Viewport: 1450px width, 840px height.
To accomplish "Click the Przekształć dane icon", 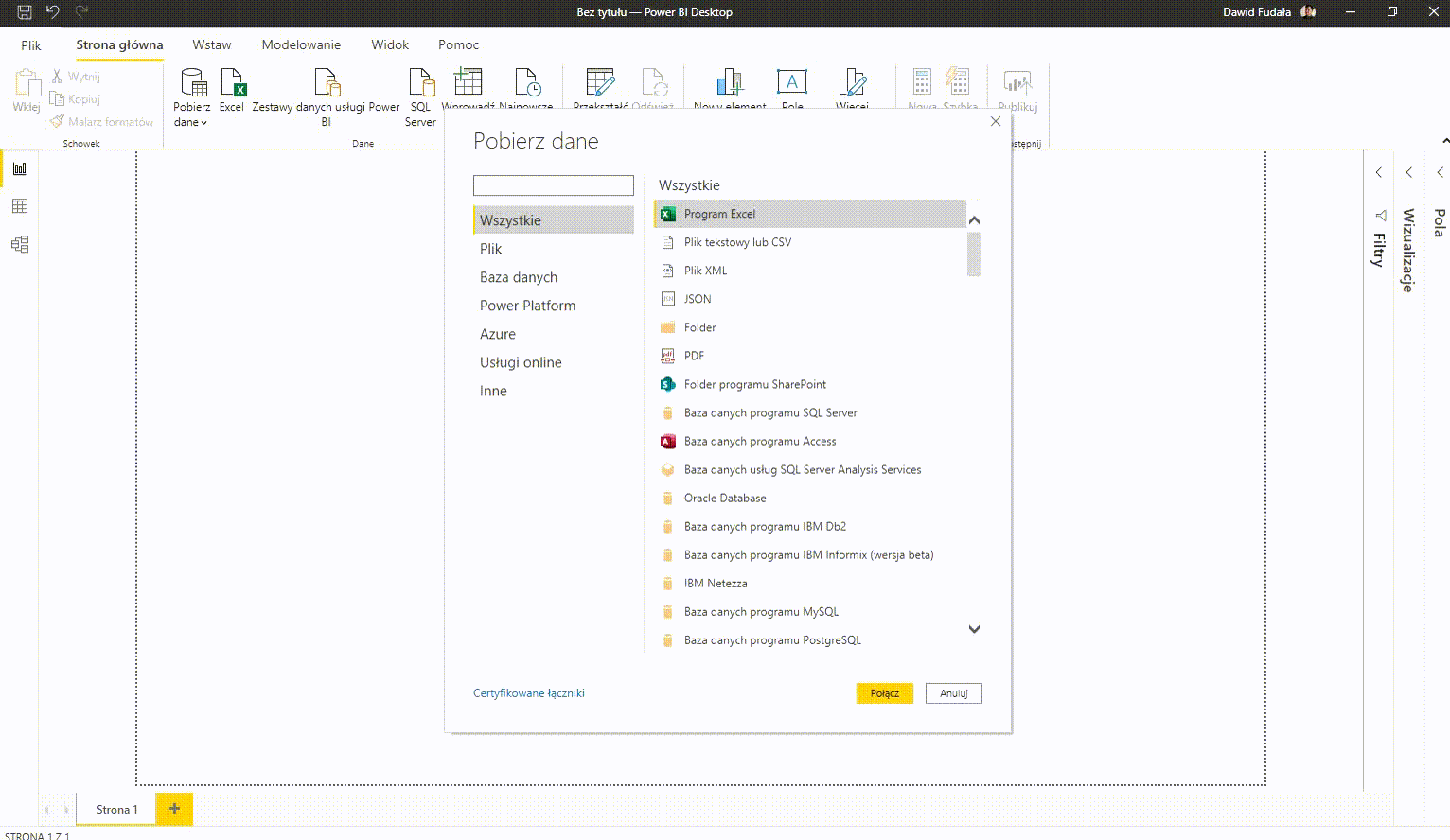I will point(600,82).
